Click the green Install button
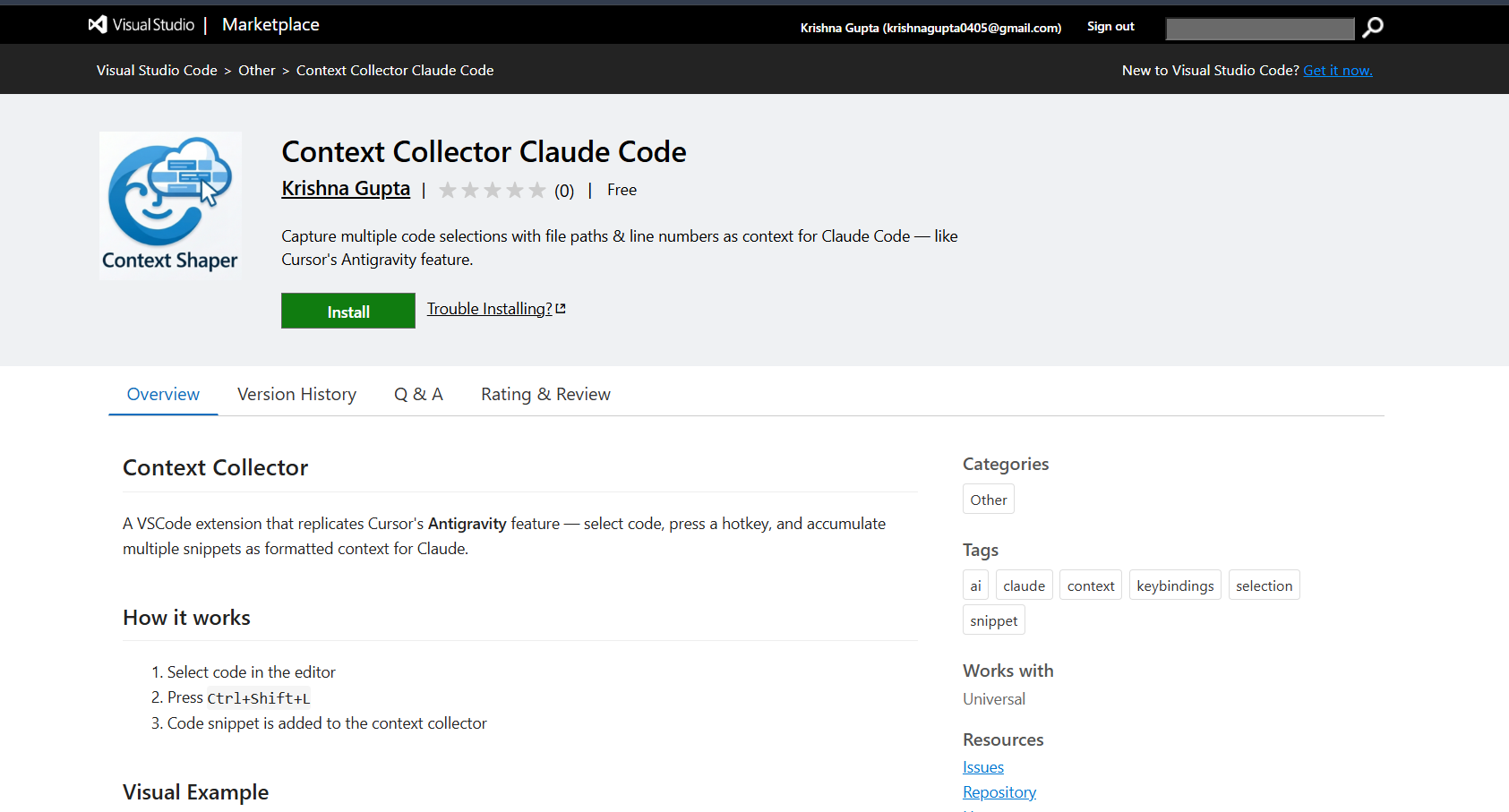The height and width of the screenshot is (812, 1509). [x=348, y=311]
